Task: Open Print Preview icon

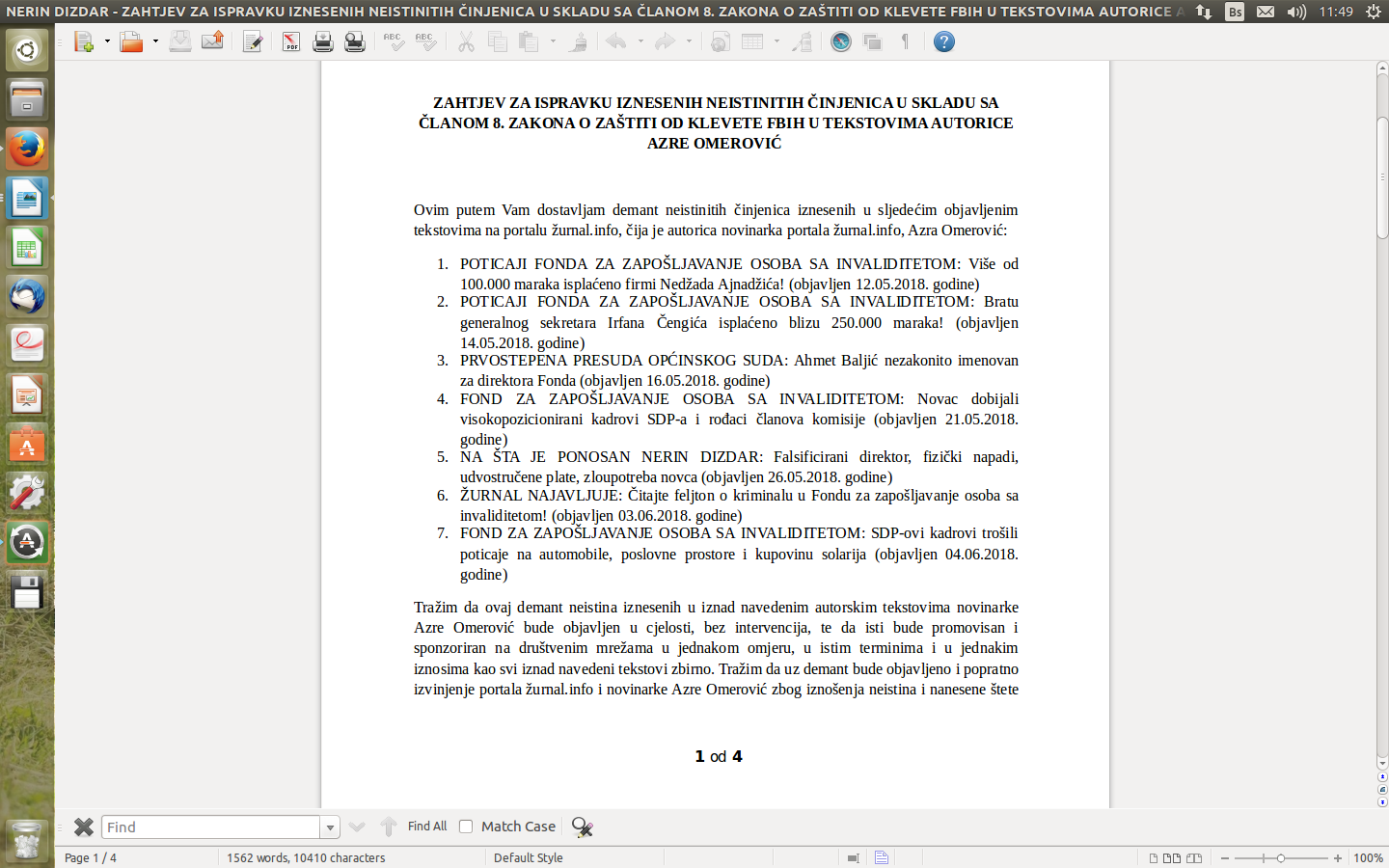Action: click(x=355, y=41)
